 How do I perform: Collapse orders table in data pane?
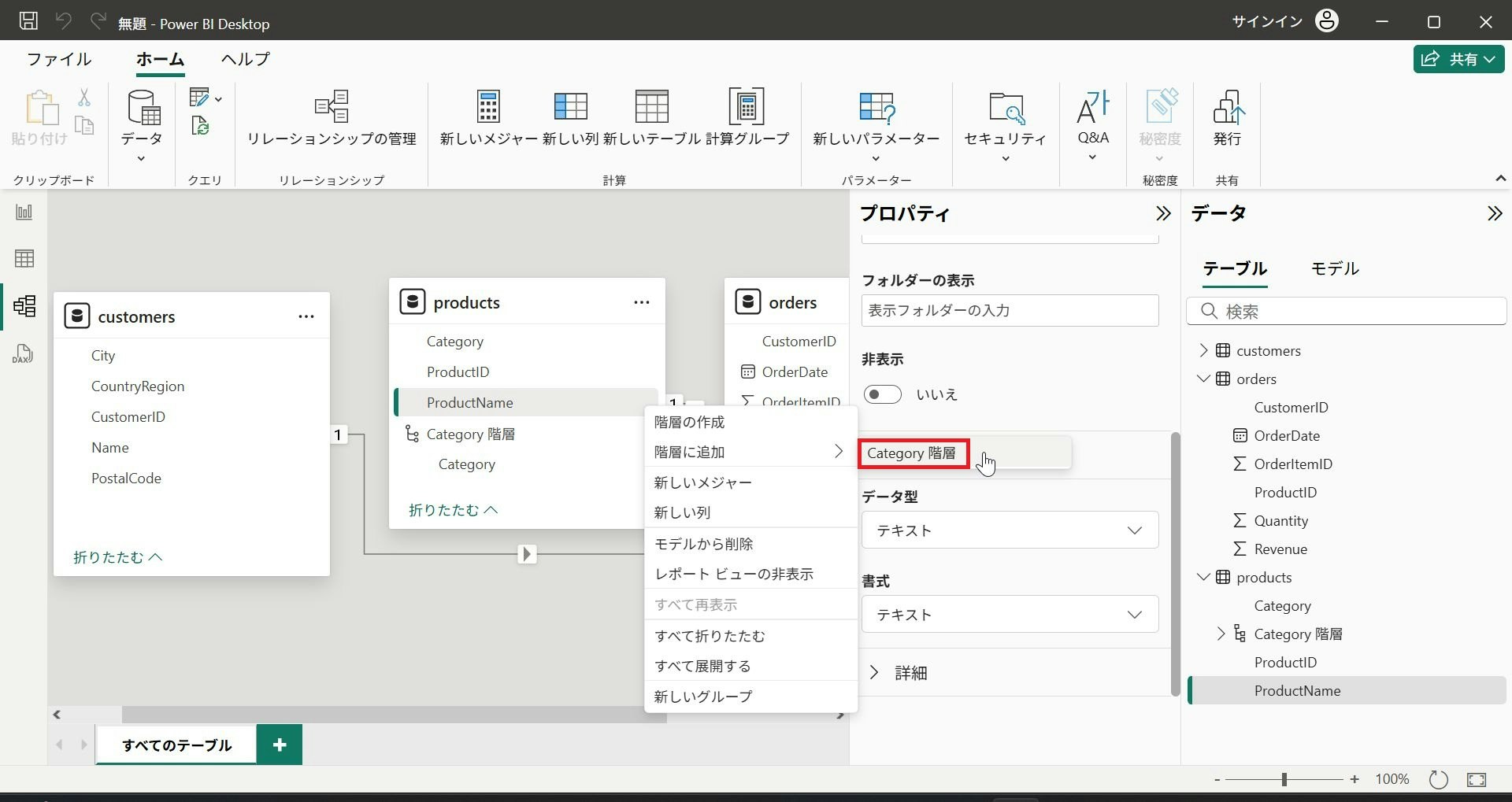(x=1203, y=379)
